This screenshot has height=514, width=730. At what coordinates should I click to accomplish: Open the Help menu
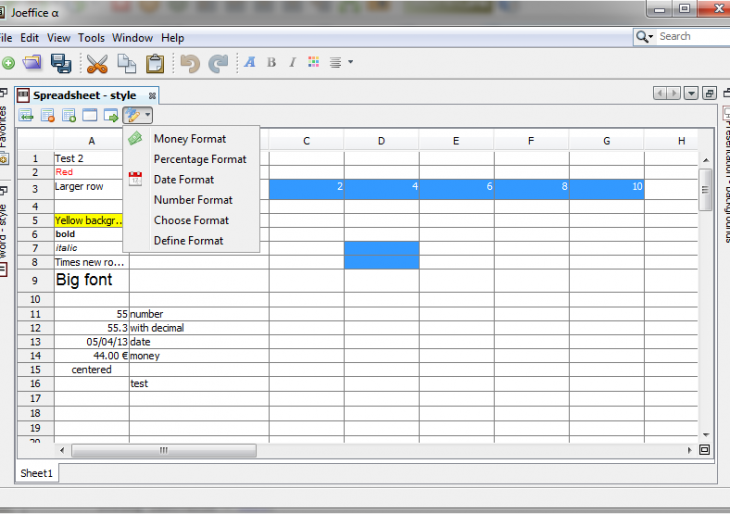pyautogui.click(x=173, y=38)
